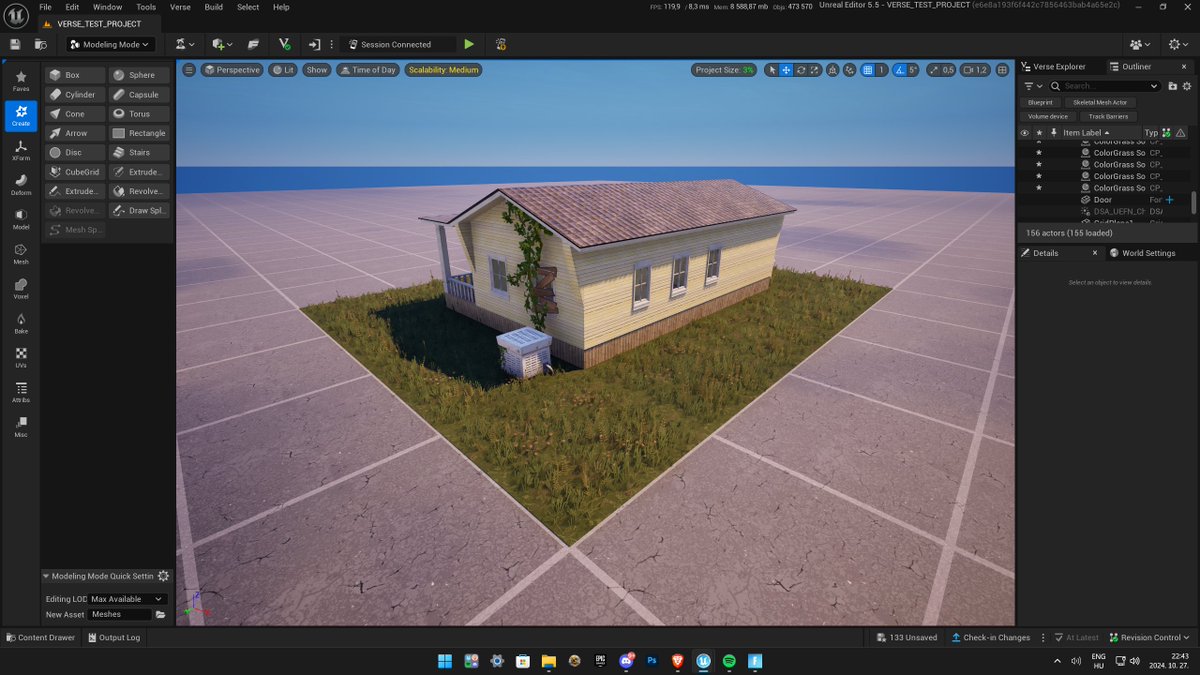This screenshot has width=1200, height=675.
Task: Click the Verse build status icon
Action: click(283, 44)
